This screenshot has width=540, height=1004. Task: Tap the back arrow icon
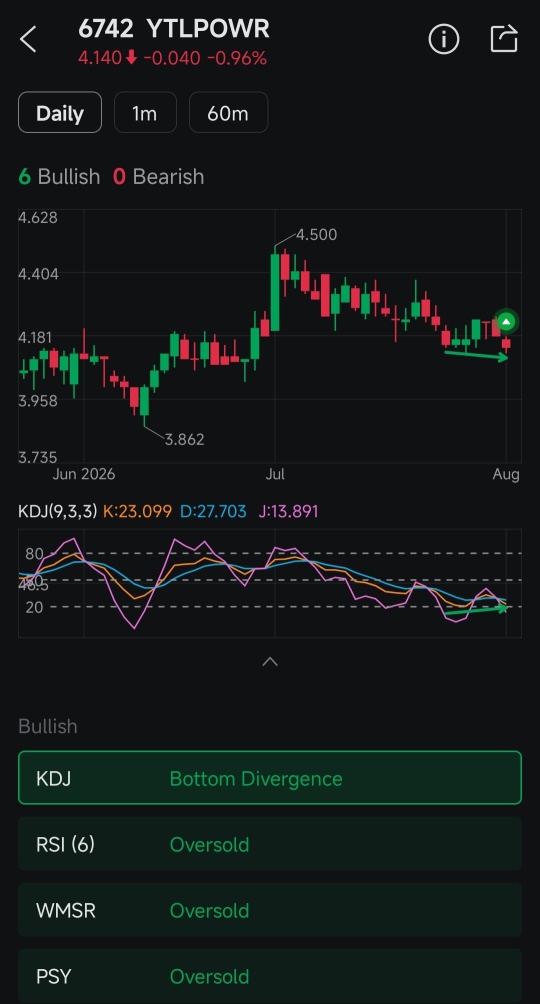pyautogui.click(x=28, y=39)
